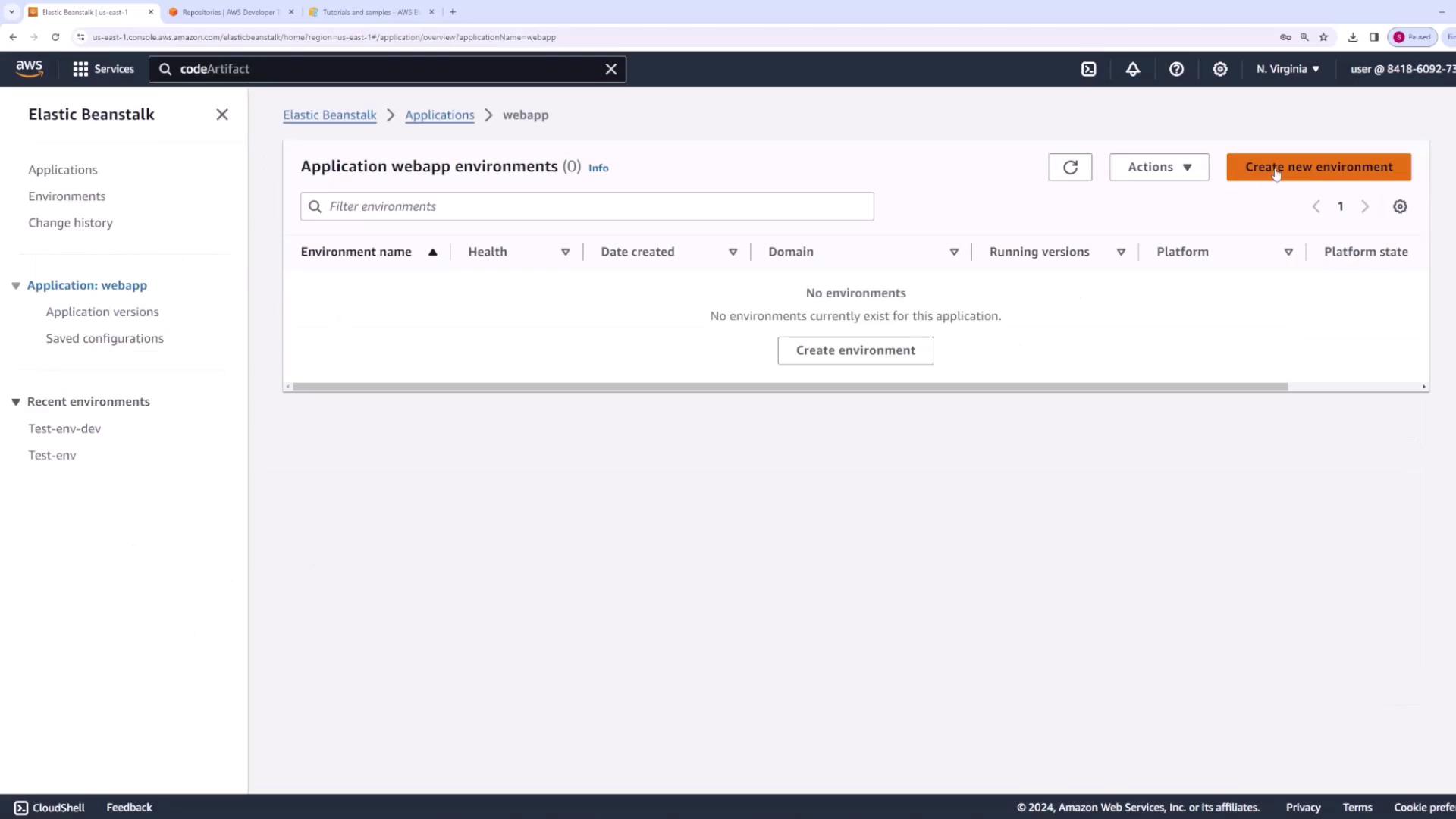
Task: Clear the codeArtifact search text
Action: coord(610,69)
